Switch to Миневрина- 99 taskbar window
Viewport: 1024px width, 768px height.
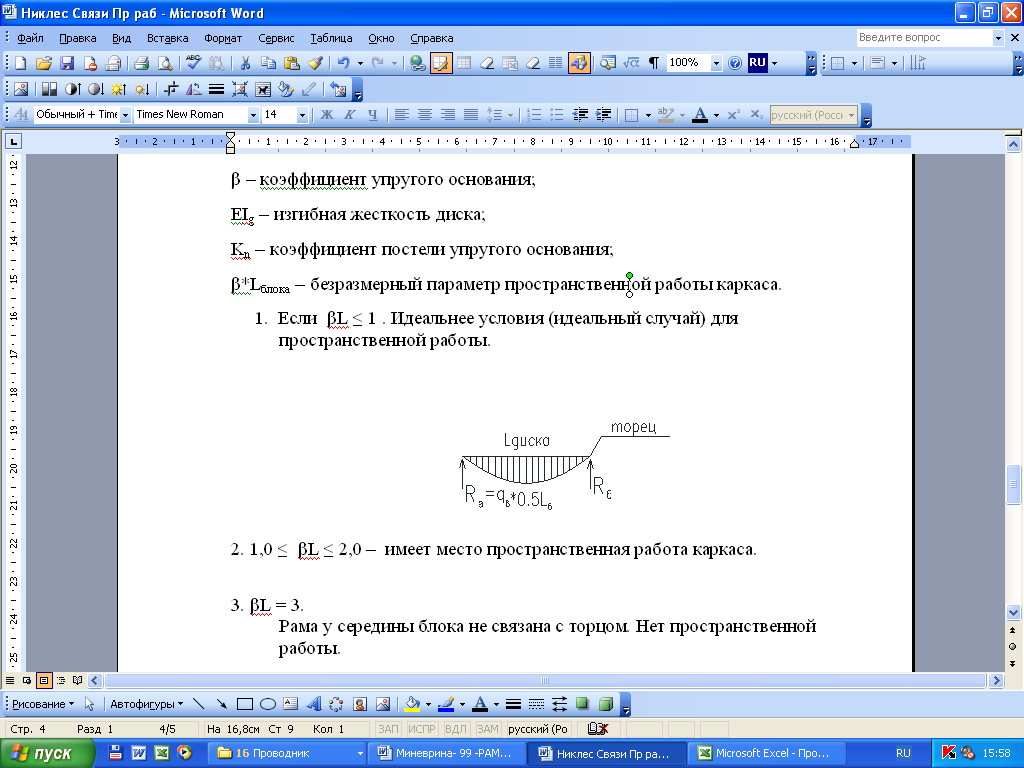pyautogui.click(x=447, y=753)
